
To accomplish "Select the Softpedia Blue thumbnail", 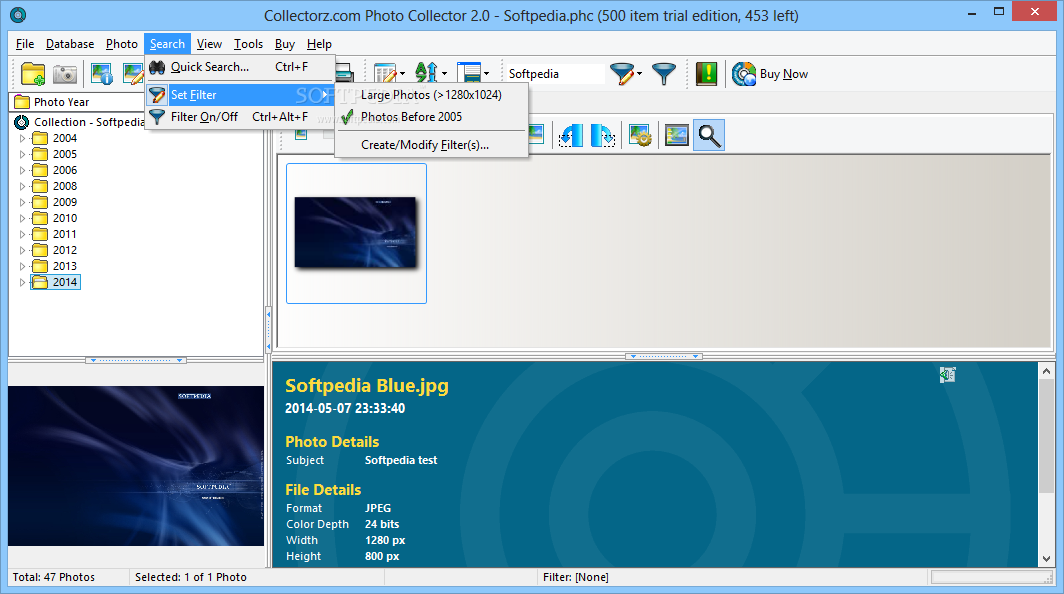I will click(x=356, y=233).
